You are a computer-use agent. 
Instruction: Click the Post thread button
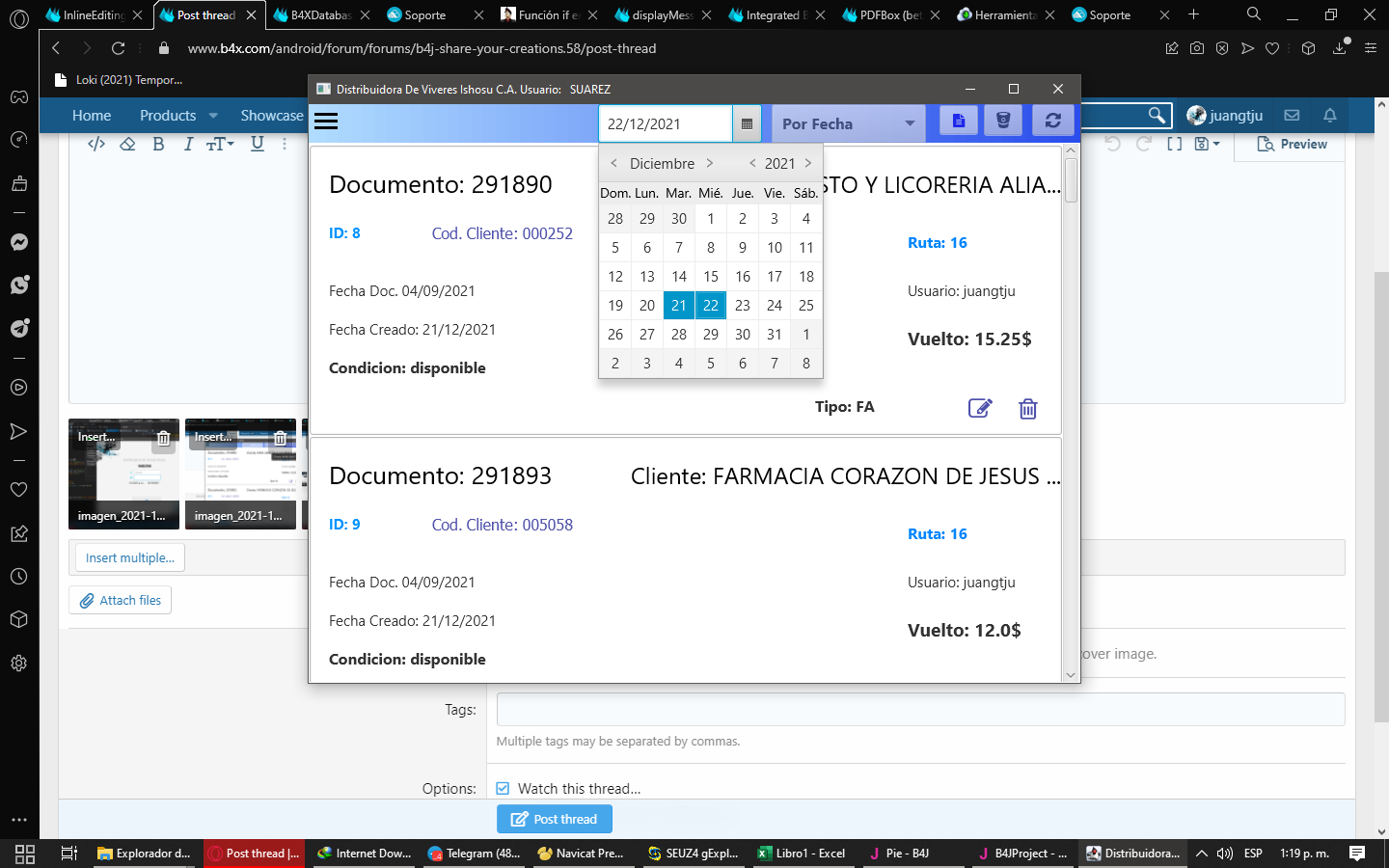point(555,819)
